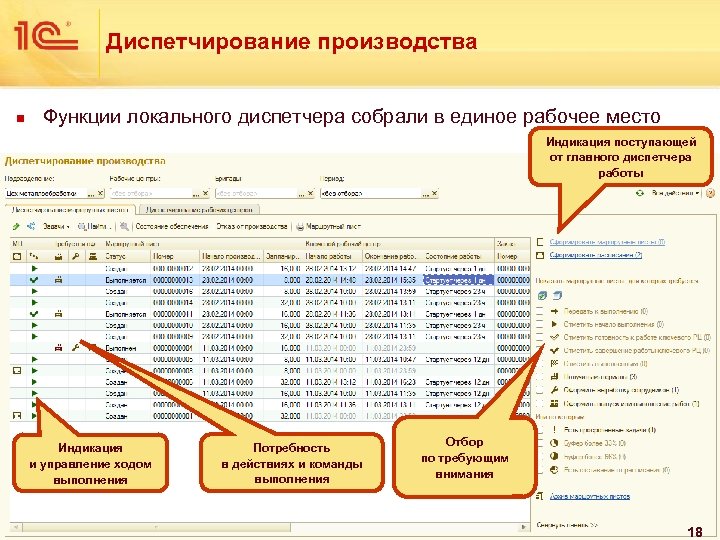Click the horizontal scrollbar left arrow
Image resolution: width=720 pixels, height=540 pixels.
tap(16, 527)
